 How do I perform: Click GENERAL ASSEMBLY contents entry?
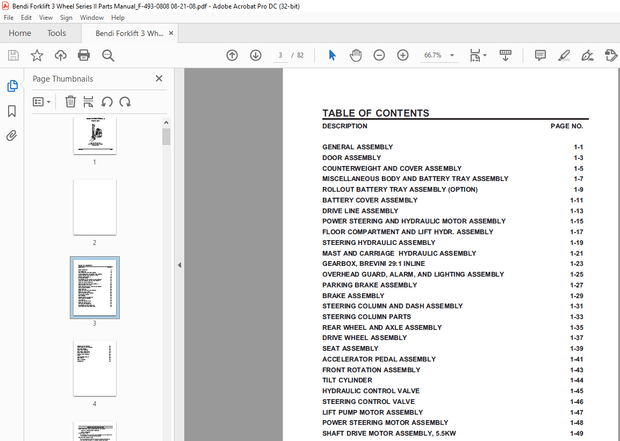[x=357, y=147]
